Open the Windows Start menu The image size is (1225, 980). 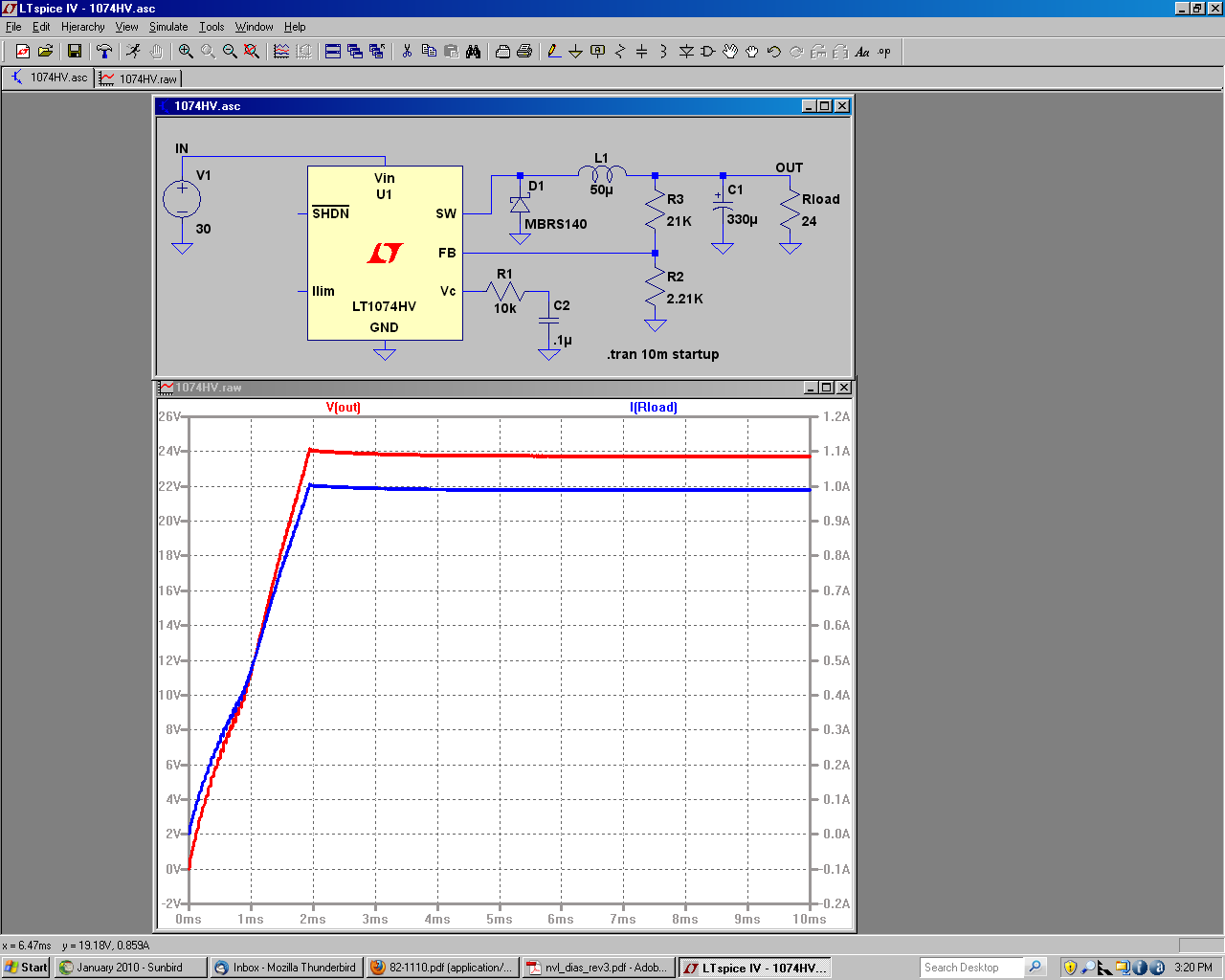click(26, 968)
